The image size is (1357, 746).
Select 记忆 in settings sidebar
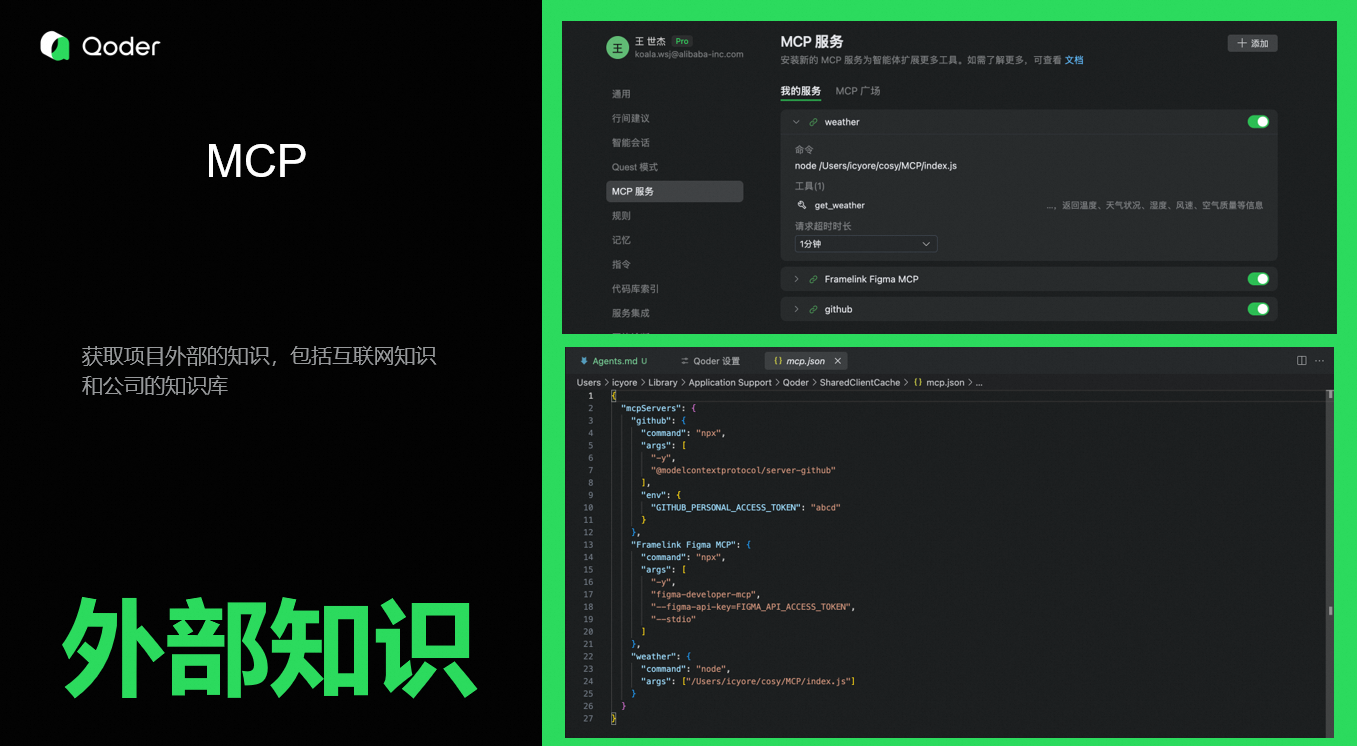point(621,240)
